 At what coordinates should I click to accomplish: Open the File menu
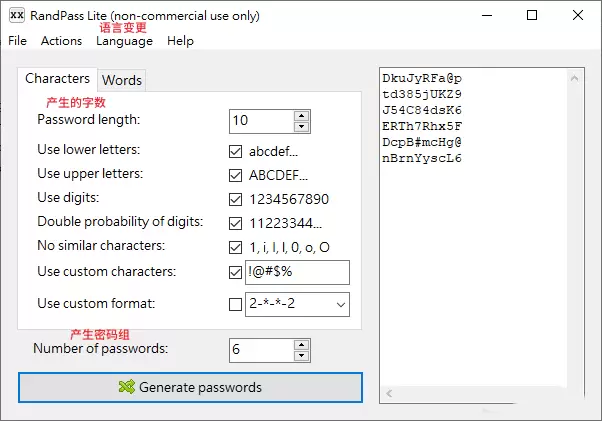click(18, 41)
